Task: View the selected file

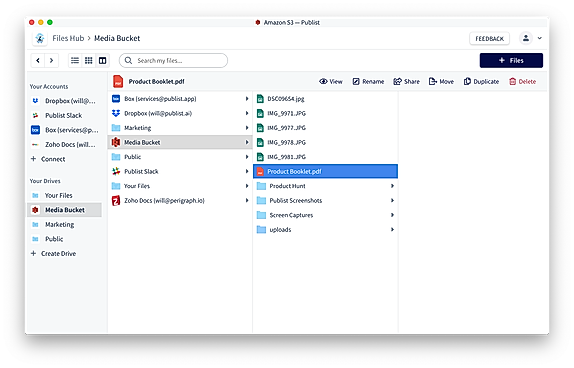Action: coord(331,81)
